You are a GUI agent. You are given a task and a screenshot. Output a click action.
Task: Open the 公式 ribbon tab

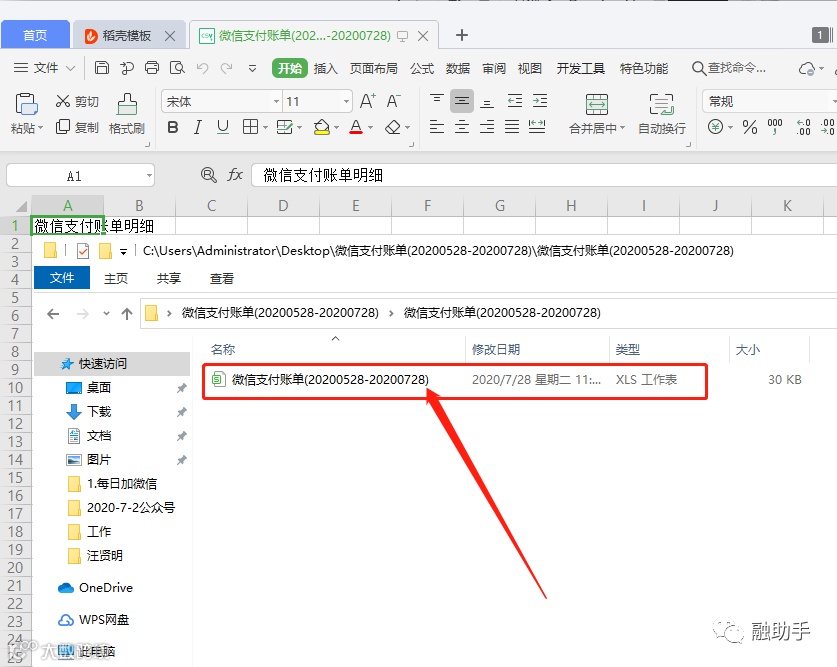[422, 68]
